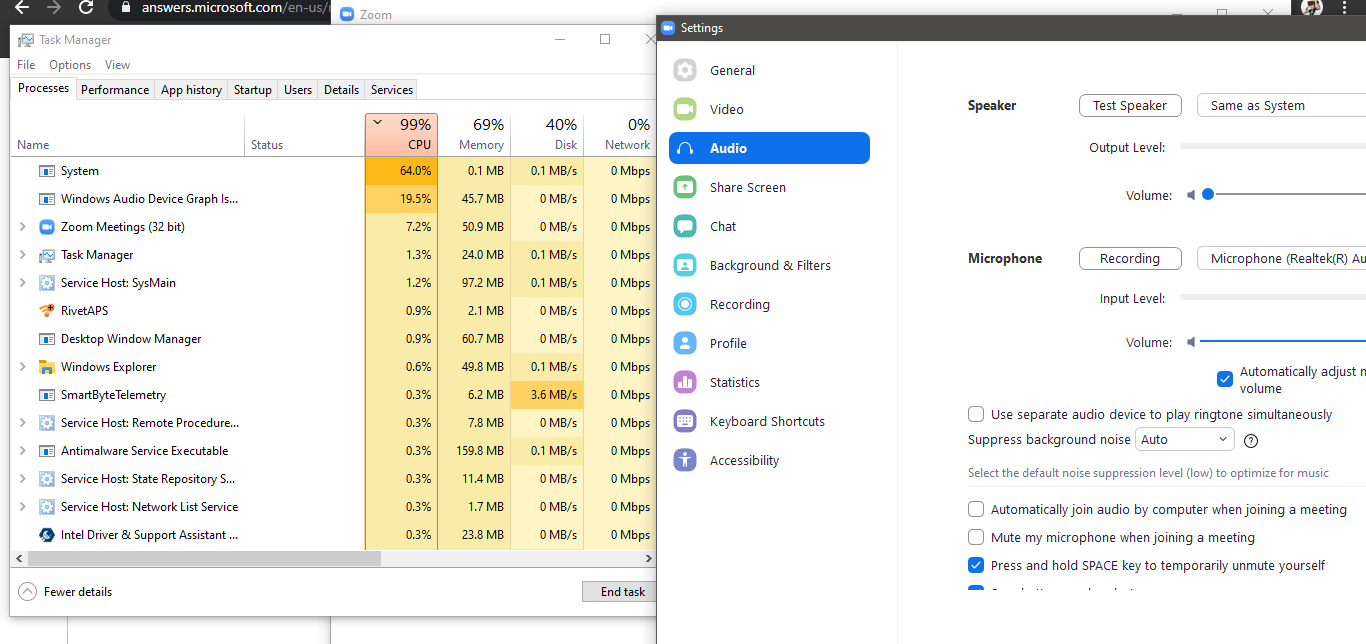Click the browser forward arrow
Image resolution: width=1366 pixels, height=644 pixels.
tap(53, 8)
